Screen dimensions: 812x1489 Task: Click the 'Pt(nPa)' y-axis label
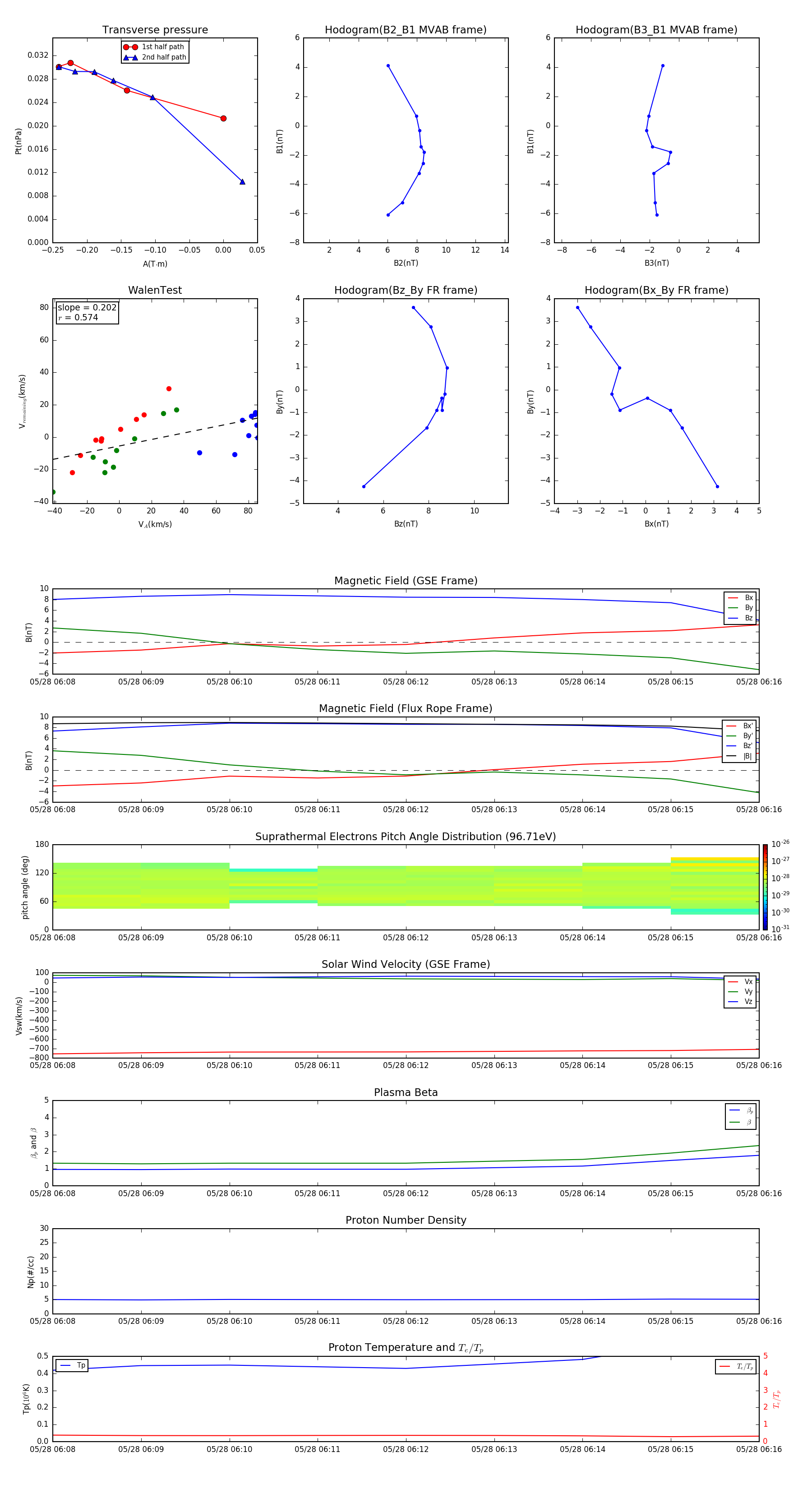click(18, 141)
